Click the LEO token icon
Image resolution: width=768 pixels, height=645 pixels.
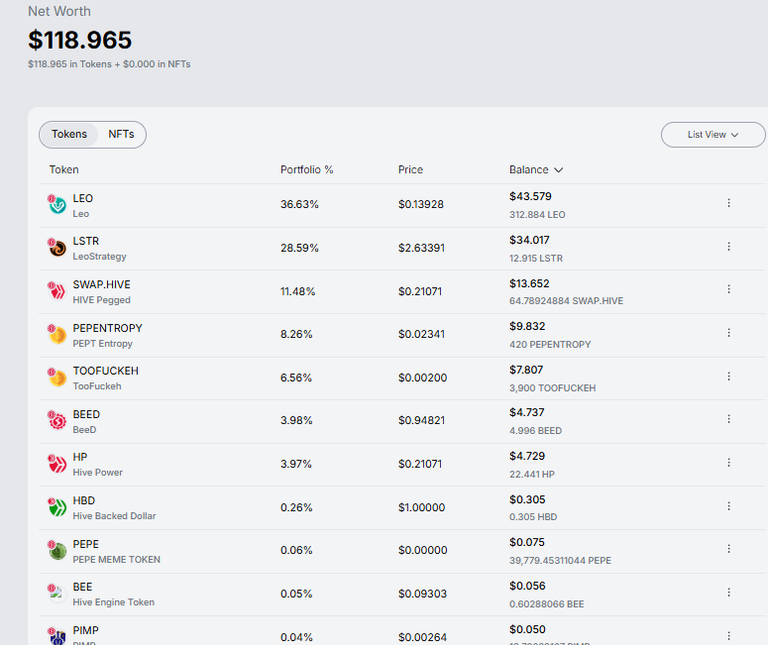coord(57,204)
